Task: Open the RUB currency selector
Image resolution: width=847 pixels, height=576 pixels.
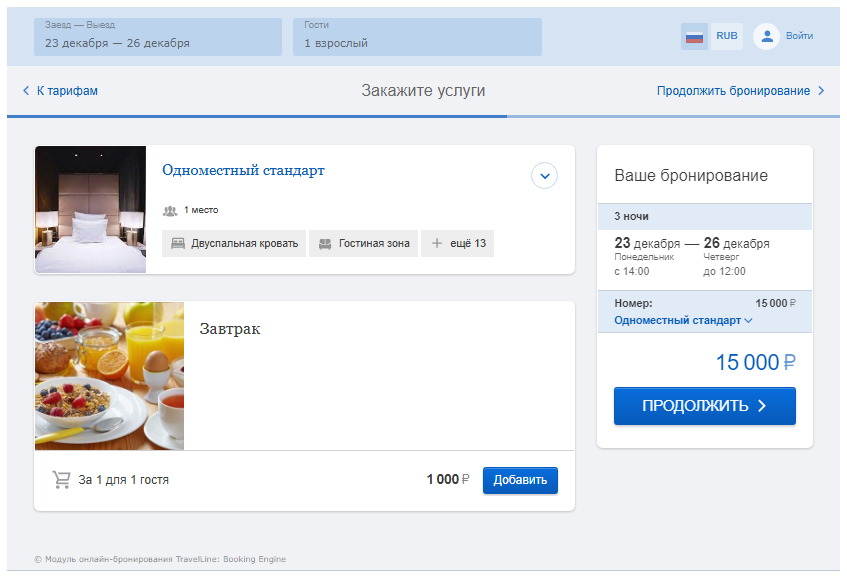Action: (x=727, y=36)
